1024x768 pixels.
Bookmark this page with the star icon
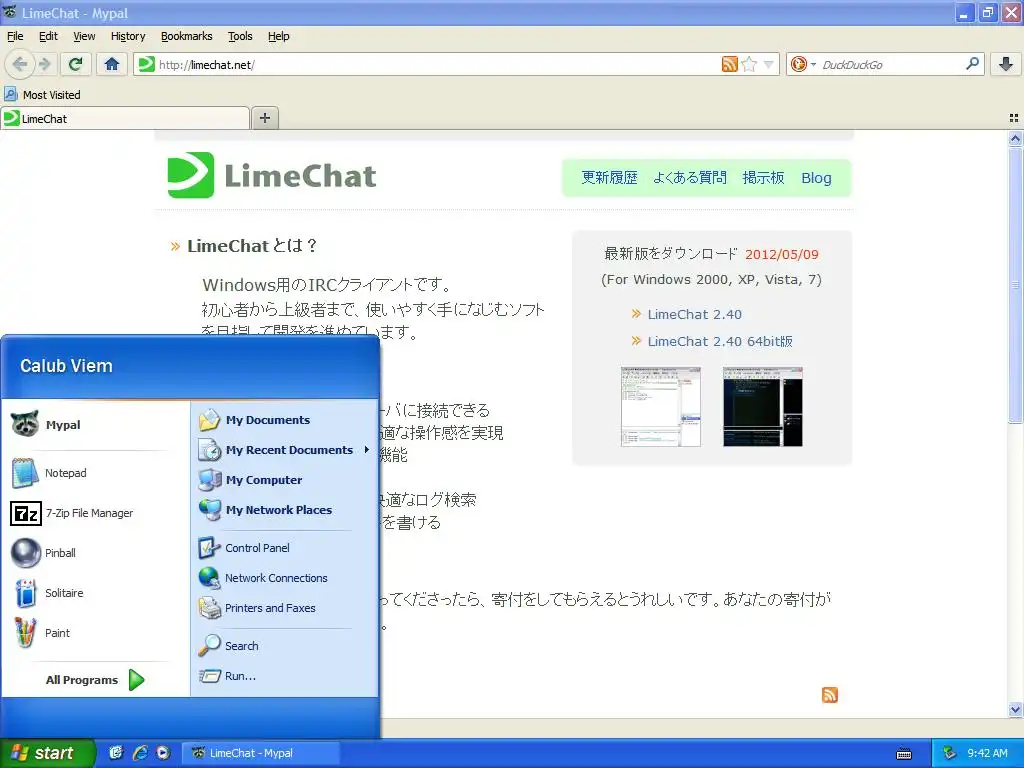tap(749, 64)
